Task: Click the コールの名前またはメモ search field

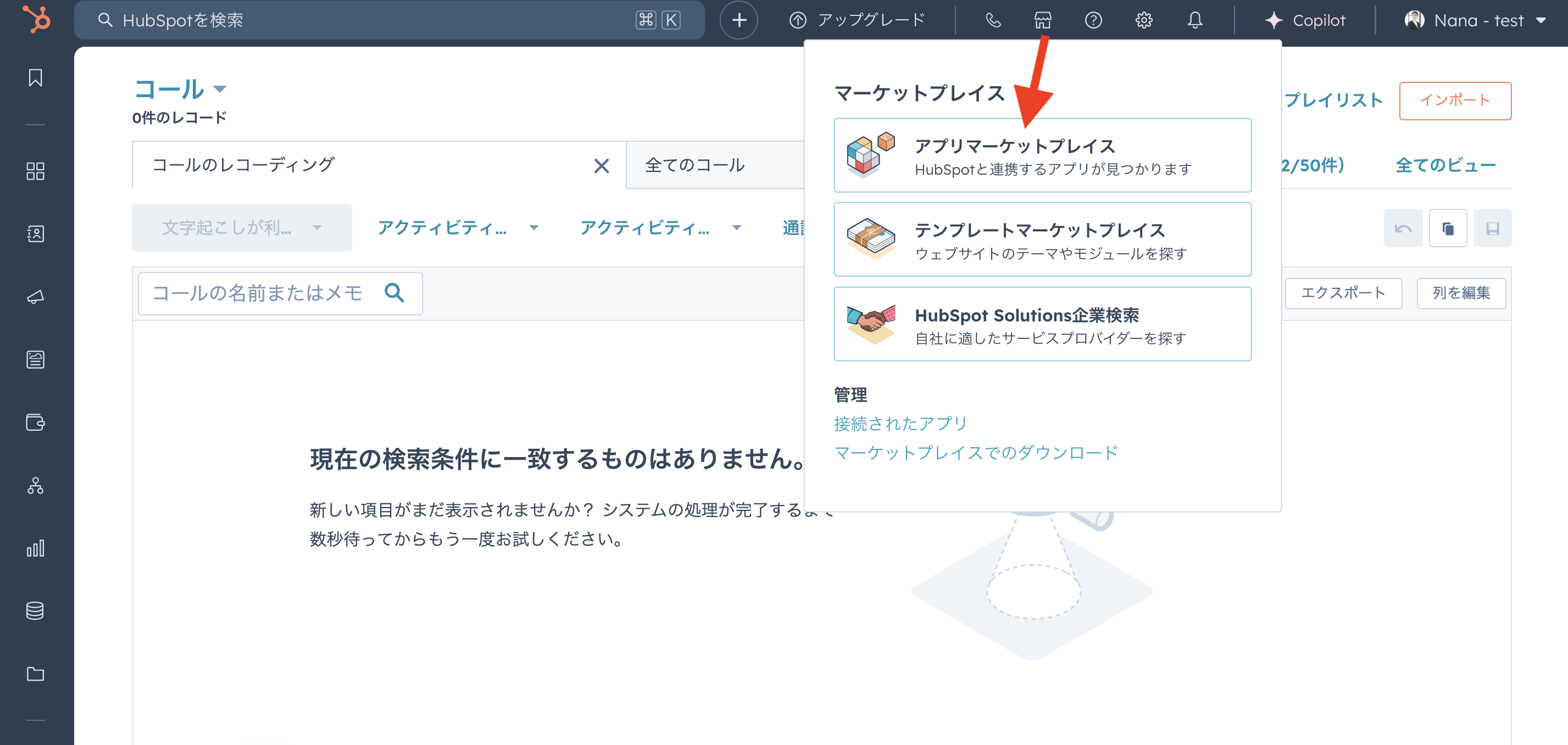Action: click(x=258, y=293)
